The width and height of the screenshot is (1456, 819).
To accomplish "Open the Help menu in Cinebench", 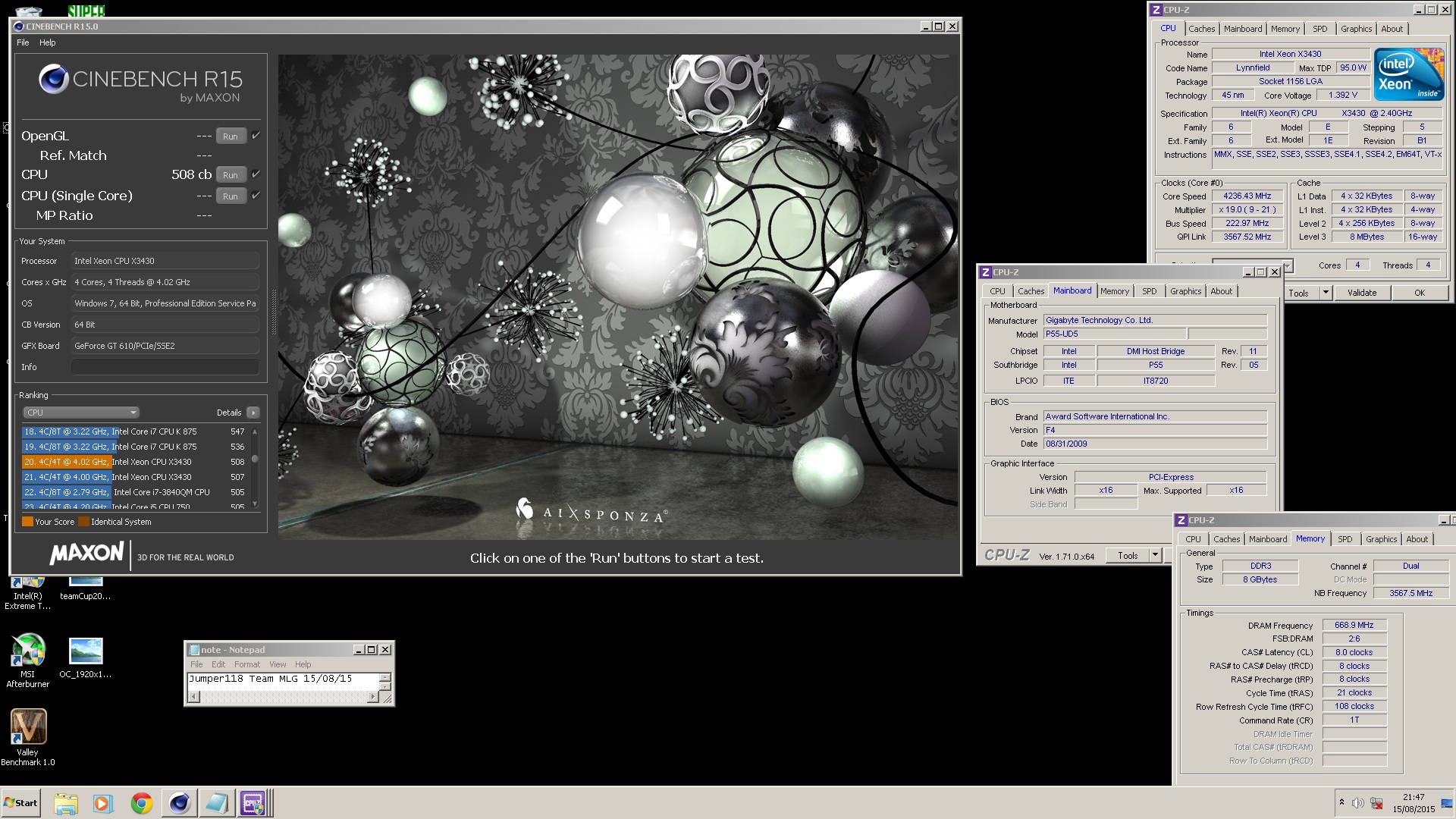I will (48, 42).
